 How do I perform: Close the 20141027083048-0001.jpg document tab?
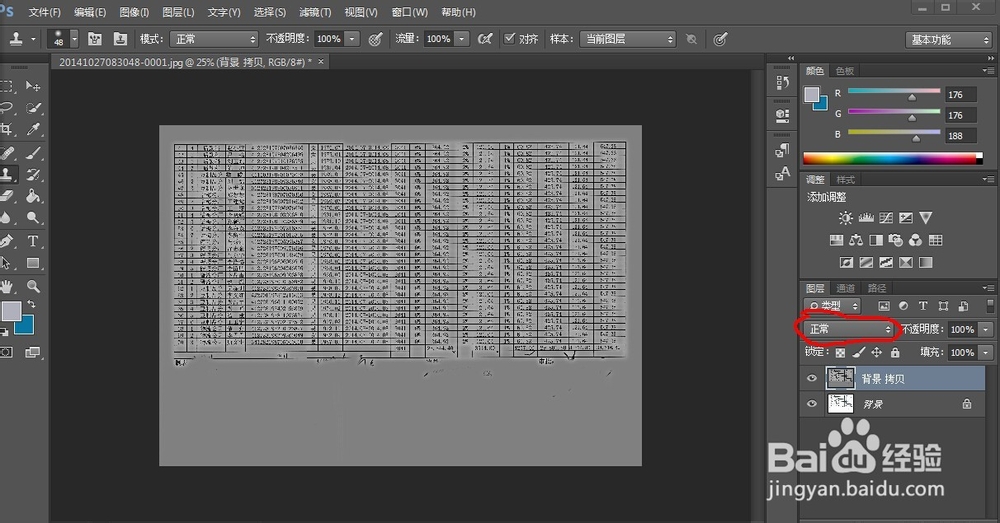click(321, 62)
